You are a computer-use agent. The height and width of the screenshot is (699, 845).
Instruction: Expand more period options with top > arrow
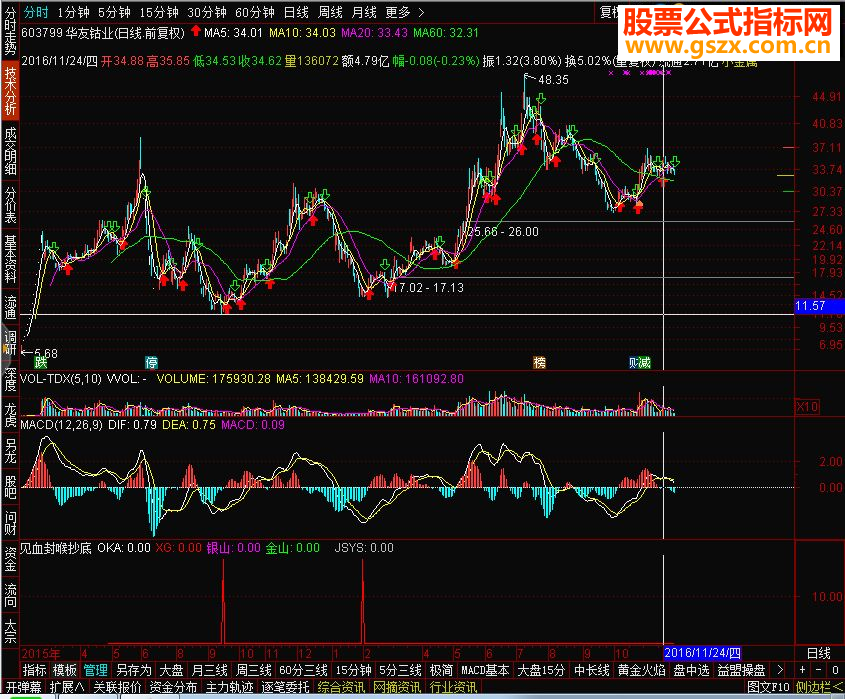[421, 12]
